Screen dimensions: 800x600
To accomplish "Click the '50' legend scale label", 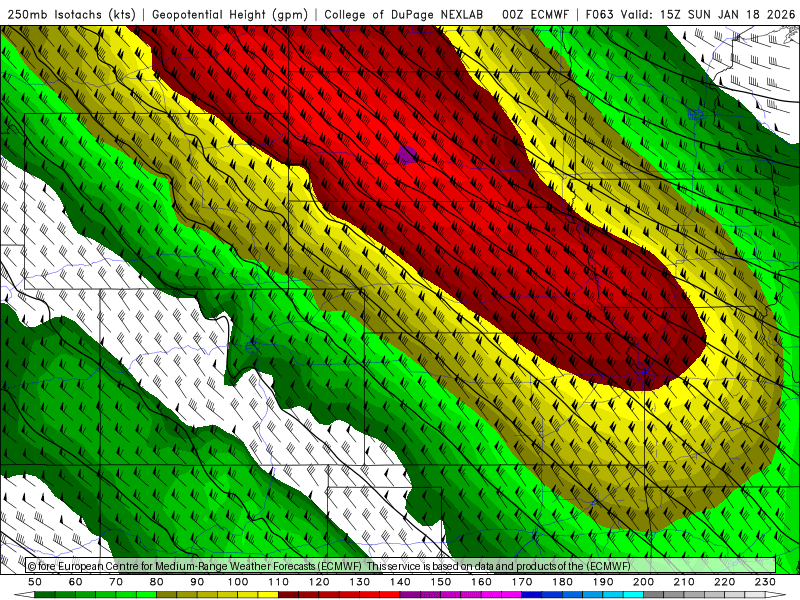I will (35, 582).
